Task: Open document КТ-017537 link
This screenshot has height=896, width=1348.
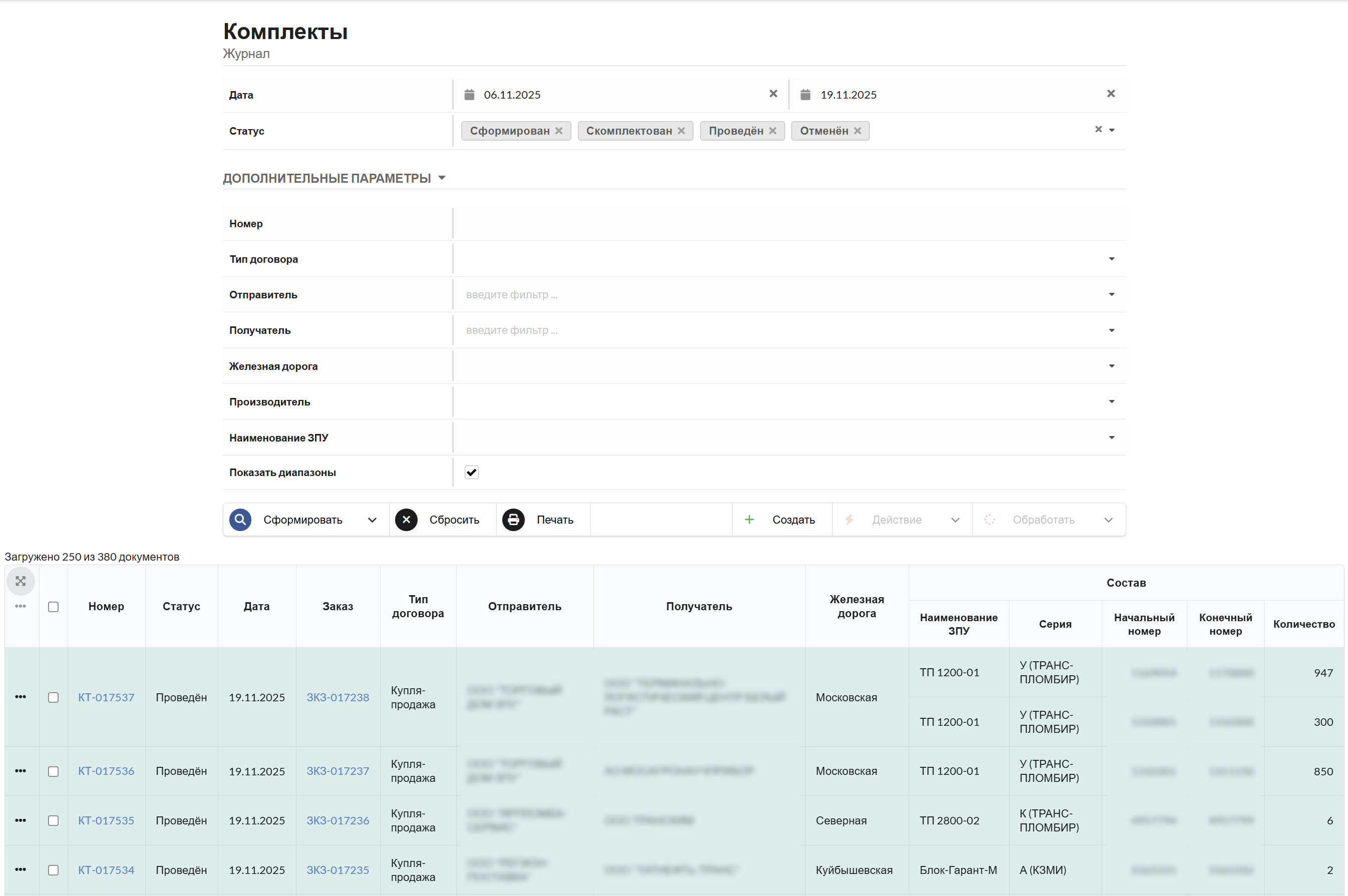Action: pyautogui.click(x=106, y=697)
